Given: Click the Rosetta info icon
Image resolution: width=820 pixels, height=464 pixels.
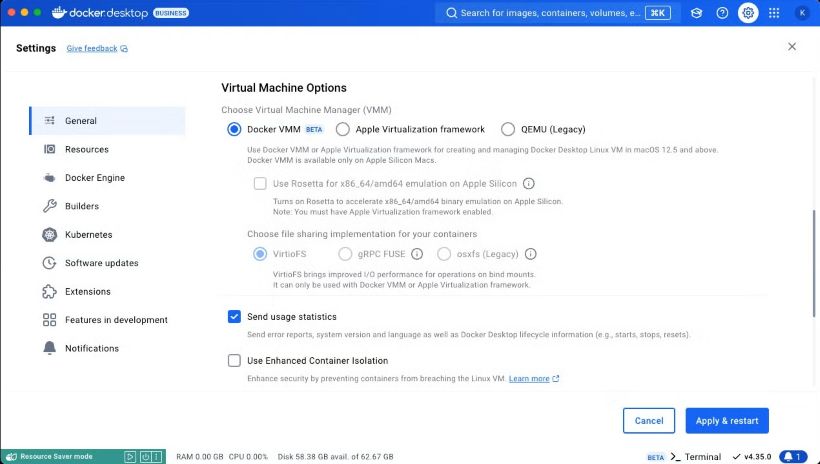Looking at the screenshot, I should (529, 184).
